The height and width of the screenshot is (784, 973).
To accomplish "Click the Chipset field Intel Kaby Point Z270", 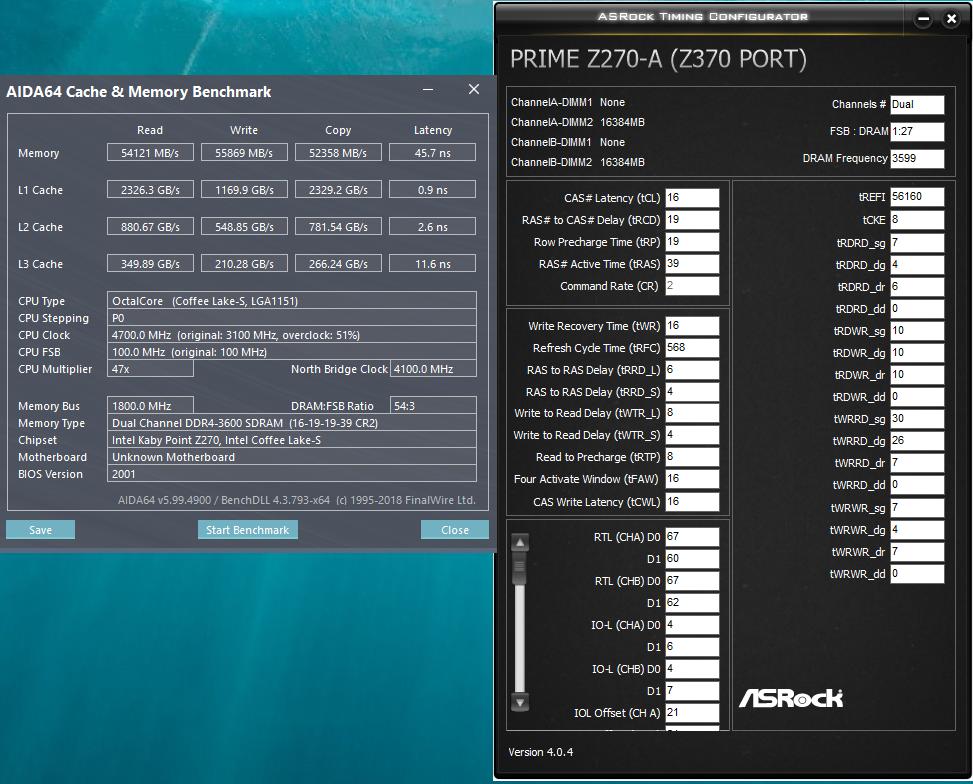I will coord(292,439).
